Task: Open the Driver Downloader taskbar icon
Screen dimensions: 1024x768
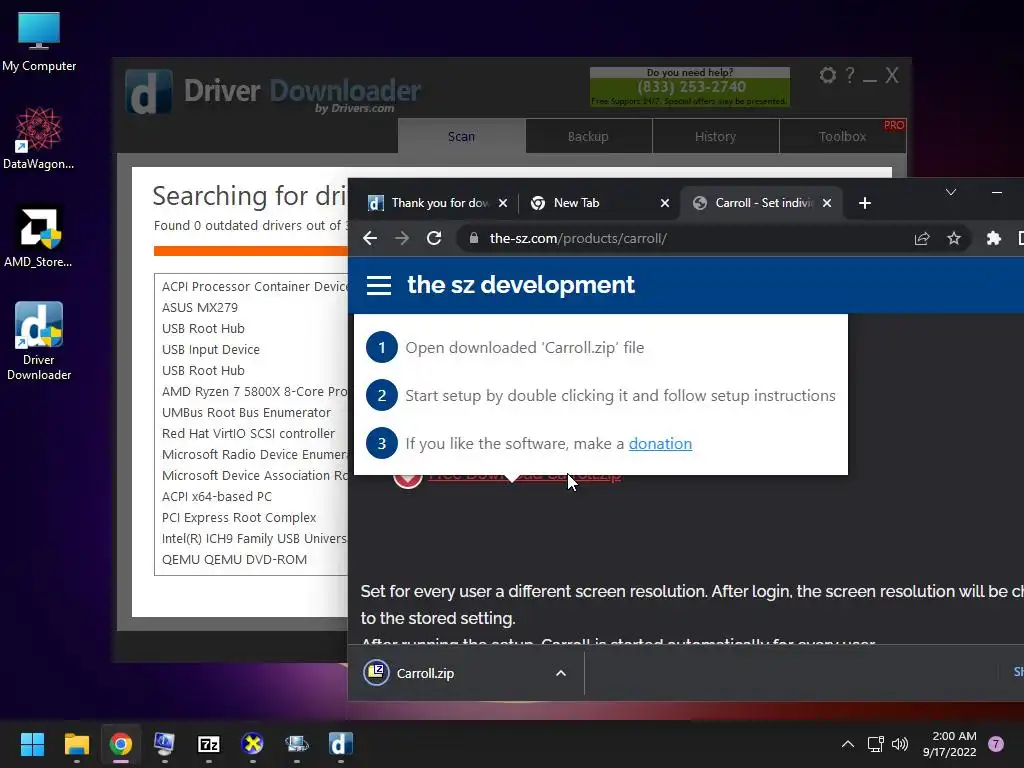Action: pyautogui.click(x=340, y=744)
